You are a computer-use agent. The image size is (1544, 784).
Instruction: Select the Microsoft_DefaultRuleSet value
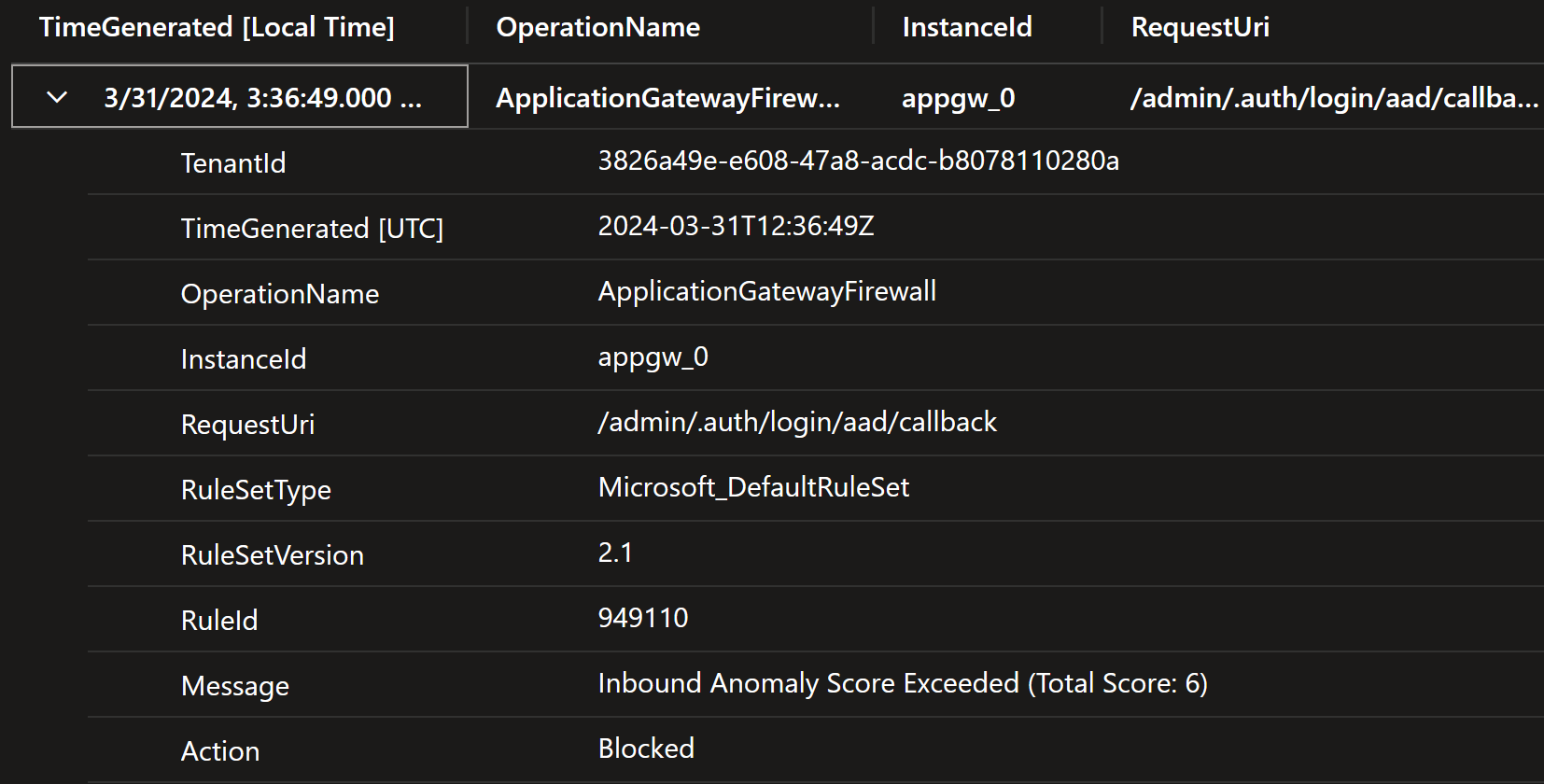754,487
